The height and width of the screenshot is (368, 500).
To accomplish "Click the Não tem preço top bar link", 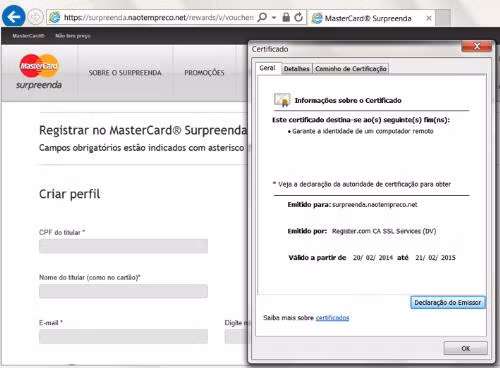I will point(73,36).
